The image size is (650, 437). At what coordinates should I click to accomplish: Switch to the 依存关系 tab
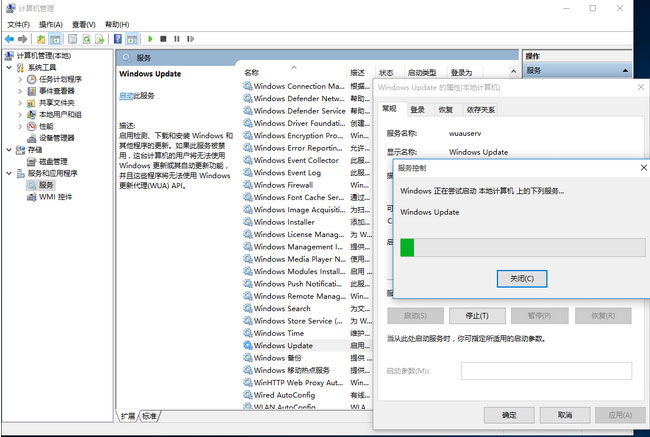(480, 109)
